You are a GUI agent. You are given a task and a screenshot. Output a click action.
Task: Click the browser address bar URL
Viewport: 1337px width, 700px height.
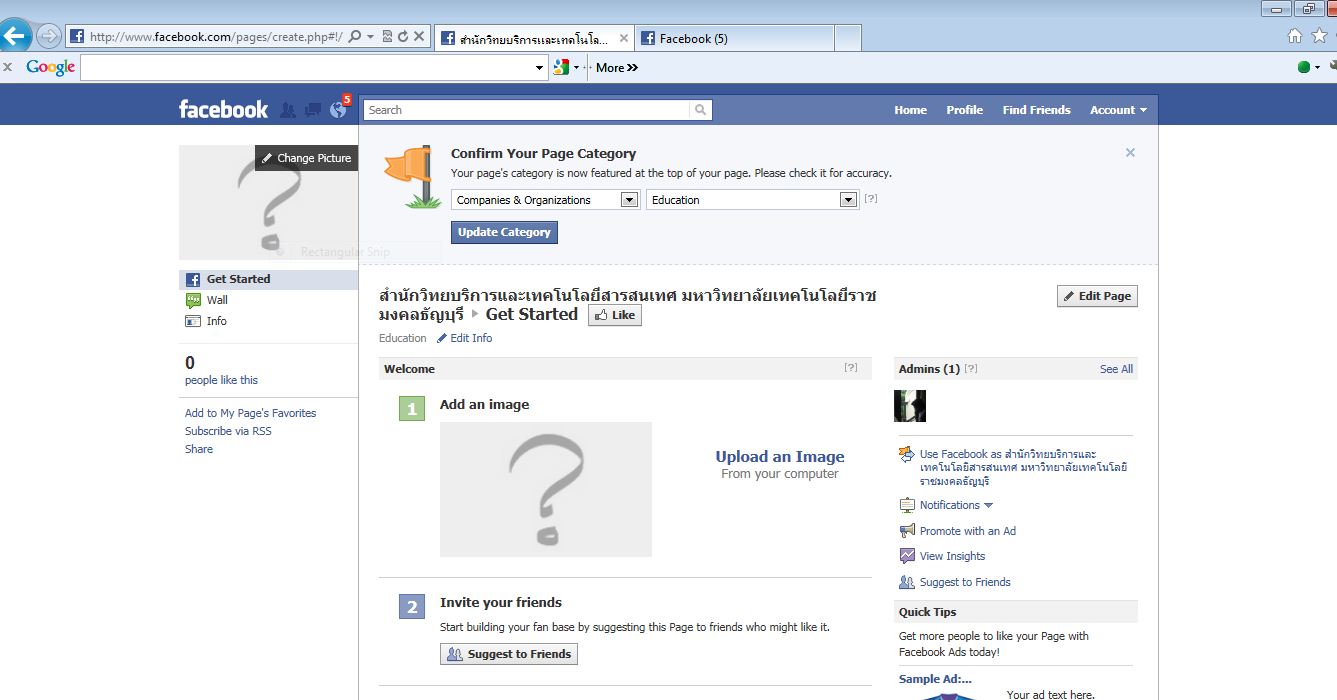[215, 37]
